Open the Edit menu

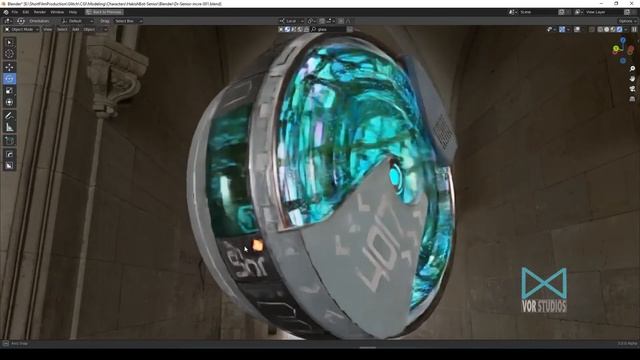[x=26, y=12]
